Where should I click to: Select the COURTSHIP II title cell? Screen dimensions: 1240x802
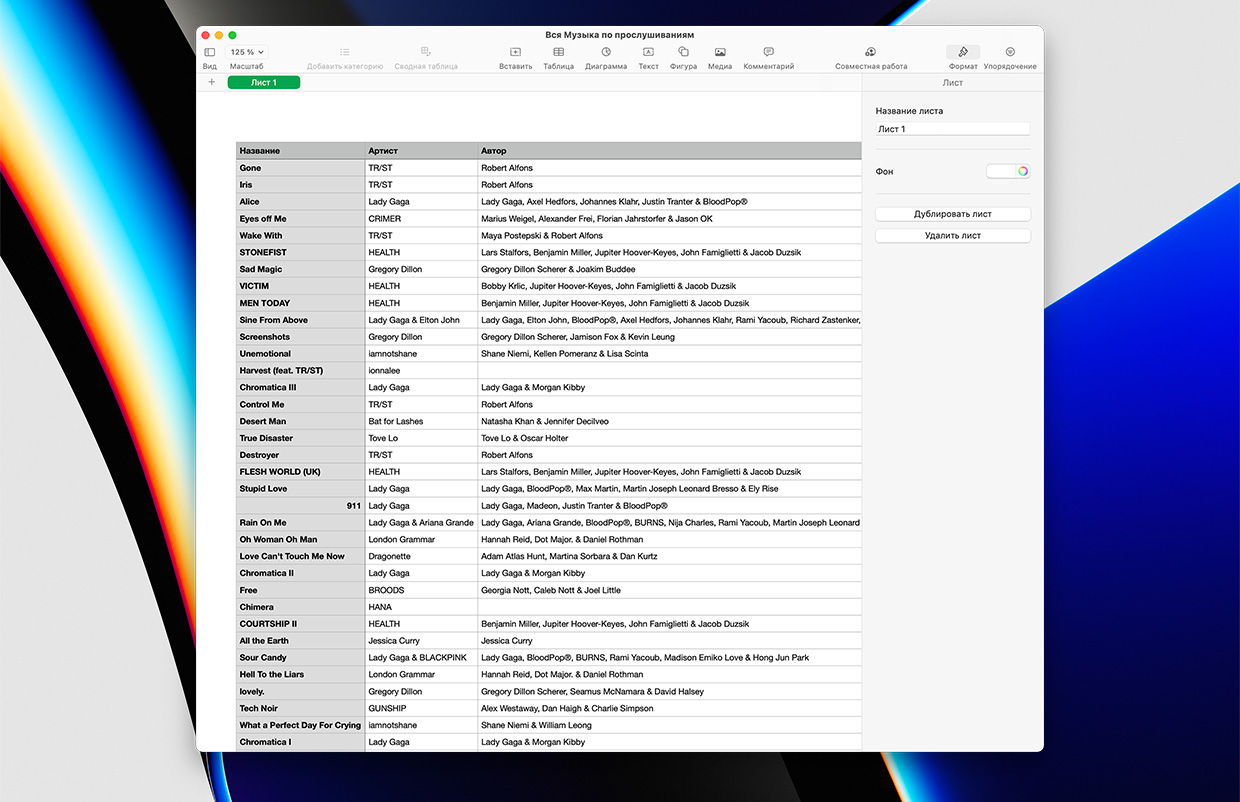[300, 624]
